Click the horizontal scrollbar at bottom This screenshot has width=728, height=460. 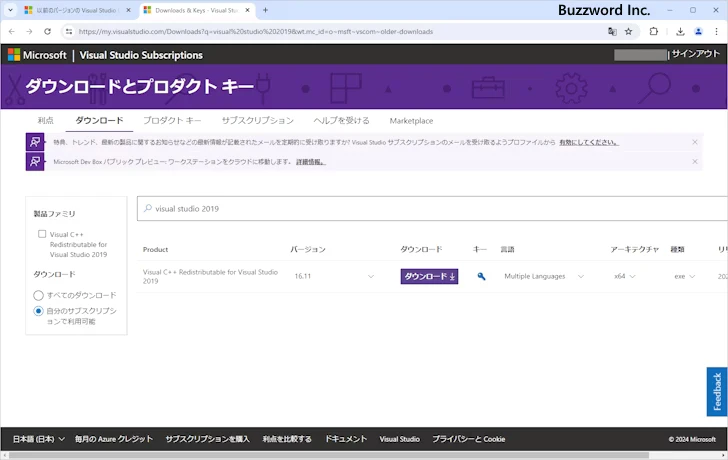click(329, 455)
